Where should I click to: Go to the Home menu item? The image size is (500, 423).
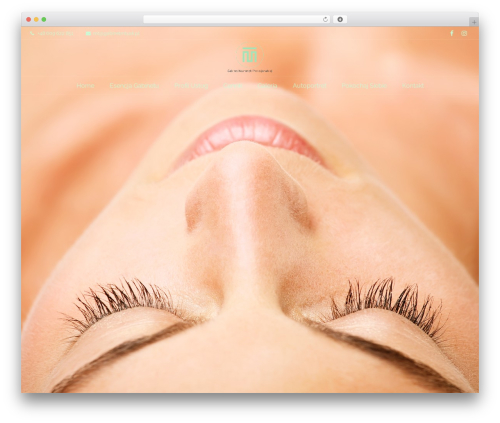(85, 86)
